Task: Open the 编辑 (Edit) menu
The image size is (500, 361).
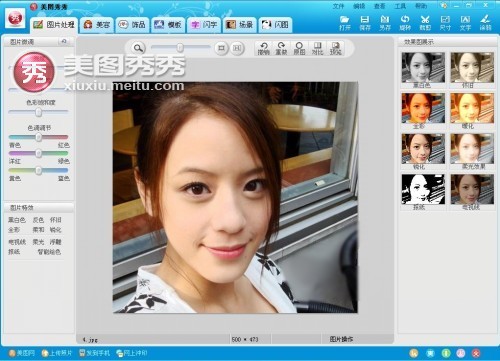Action: (359, 6)
